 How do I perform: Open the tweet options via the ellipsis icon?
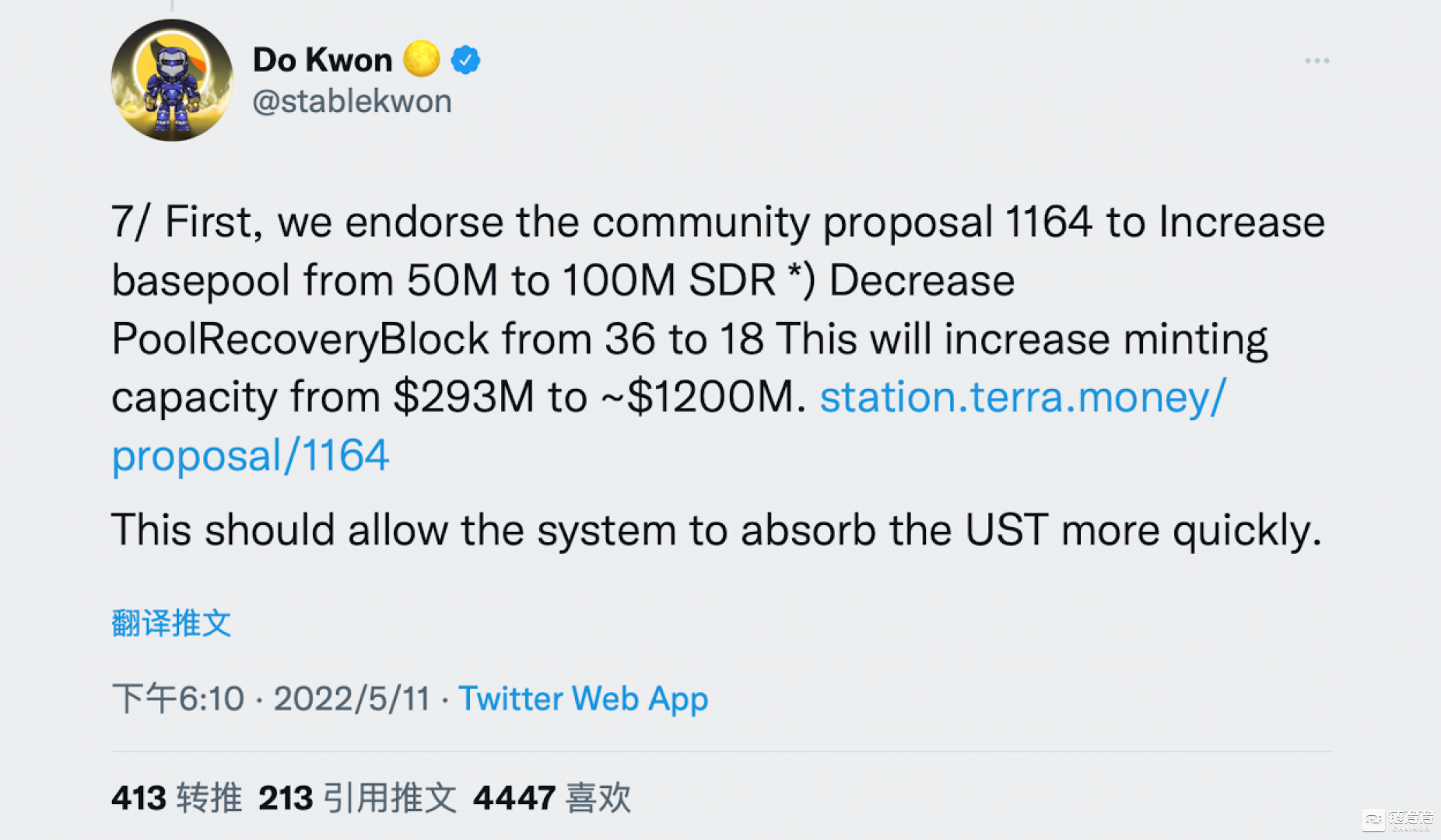(1317, 60)
